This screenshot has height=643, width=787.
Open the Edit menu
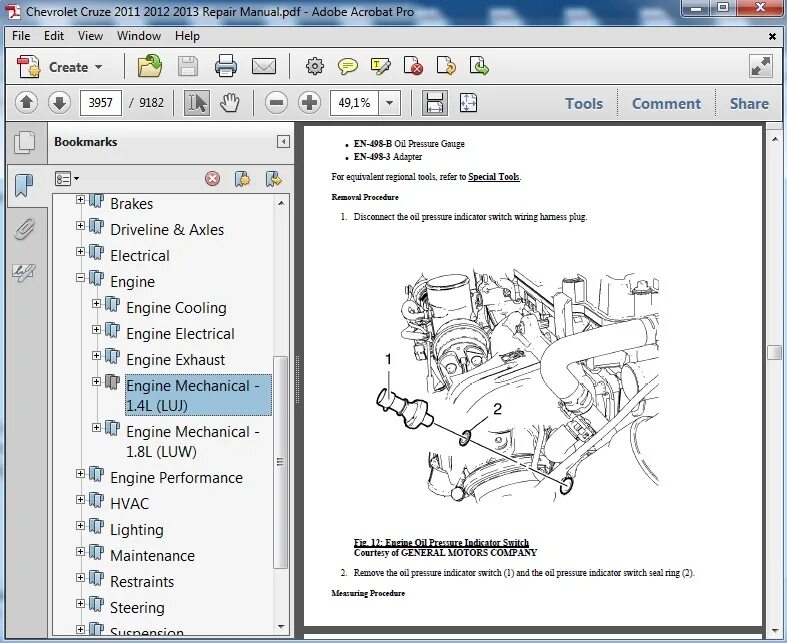(x=54, y=36)
